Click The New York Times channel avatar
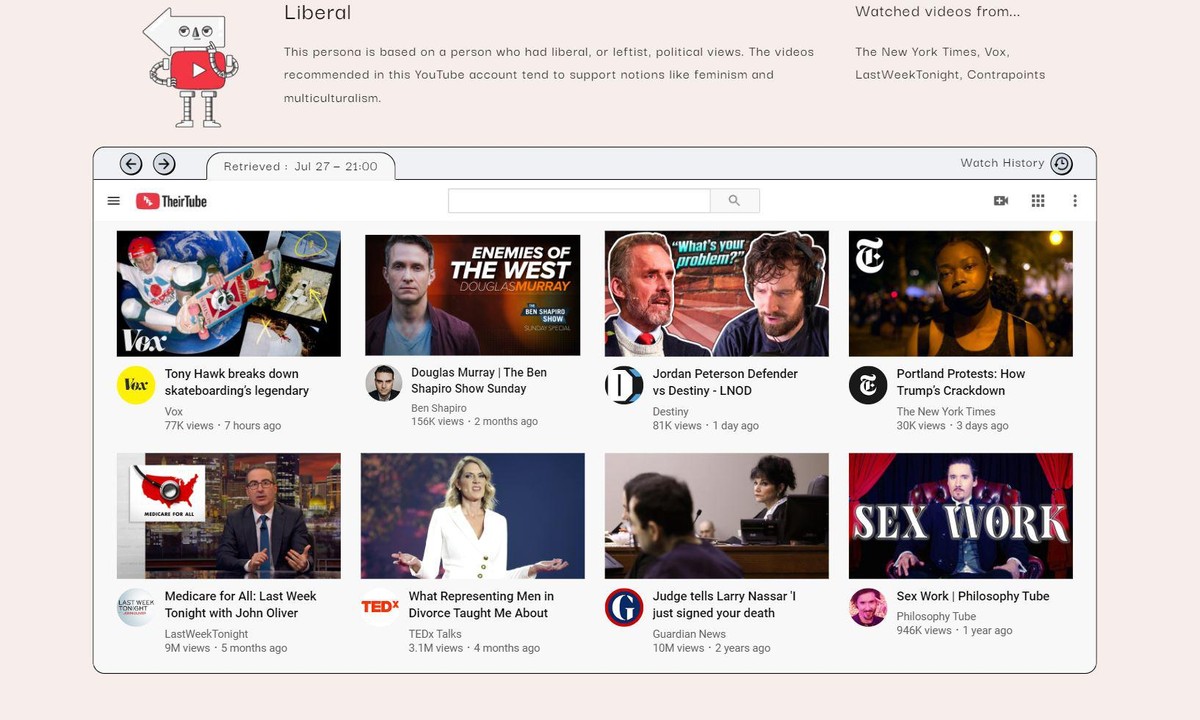 point(868,385)
